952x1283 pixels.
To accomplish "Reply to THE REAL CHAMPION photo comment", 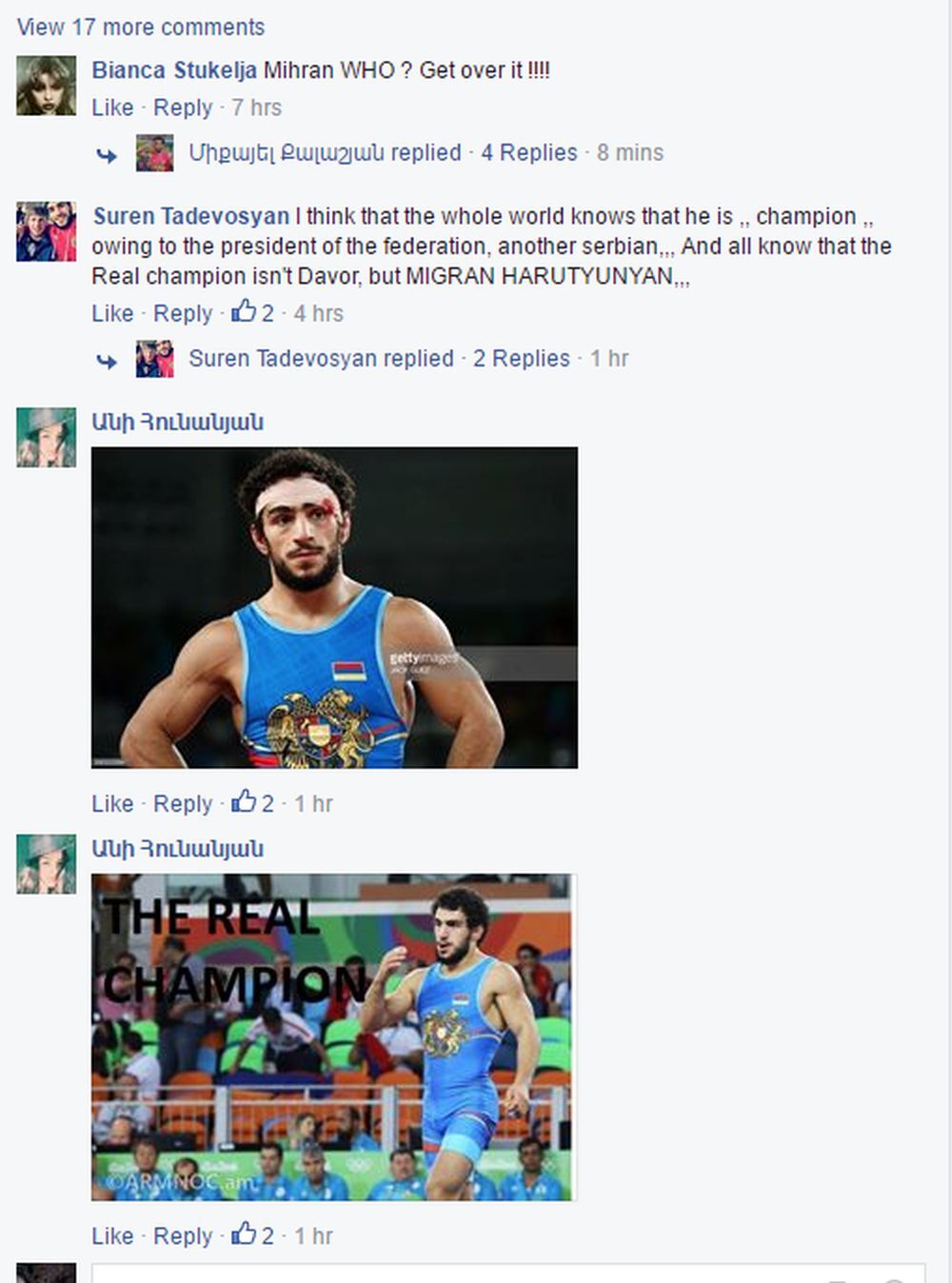I will [x=183, y=1235].
